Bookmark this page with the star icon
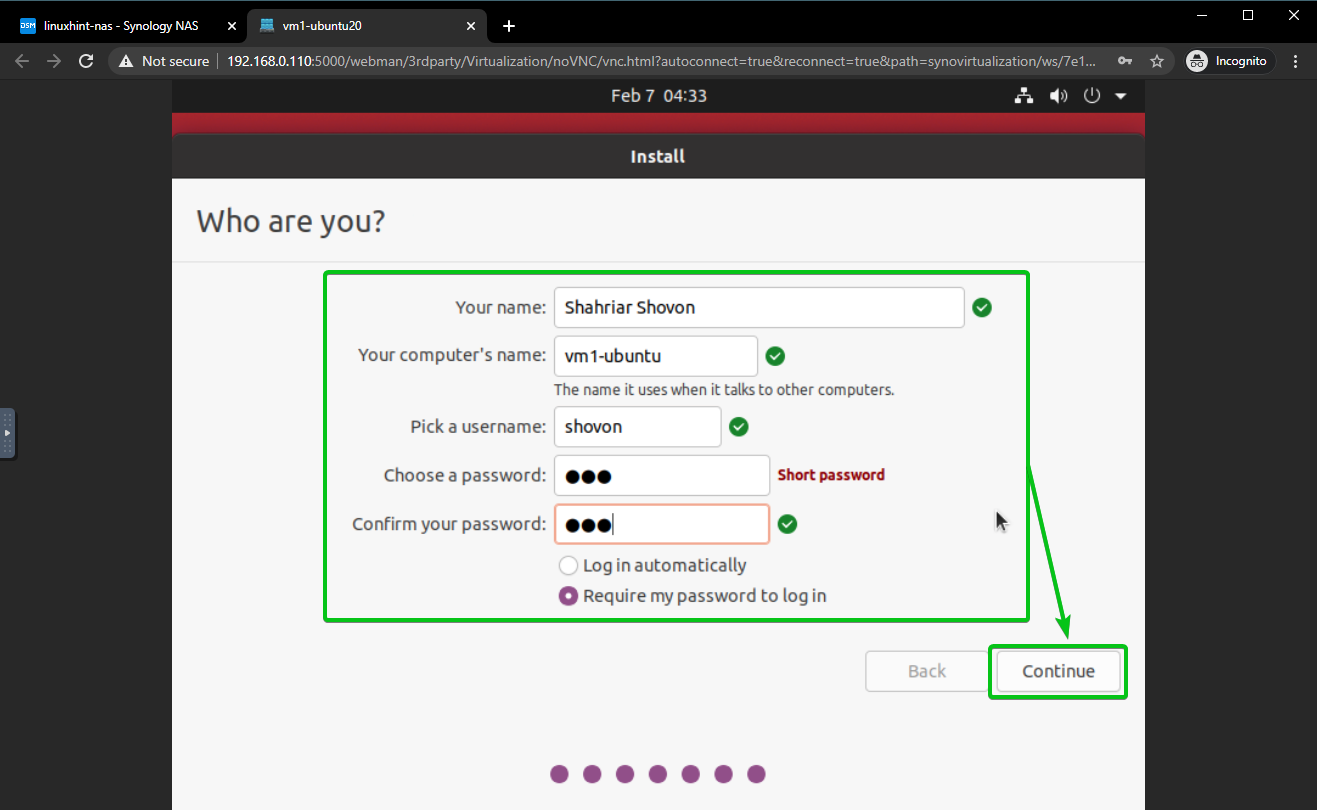 coord(1157,61)
